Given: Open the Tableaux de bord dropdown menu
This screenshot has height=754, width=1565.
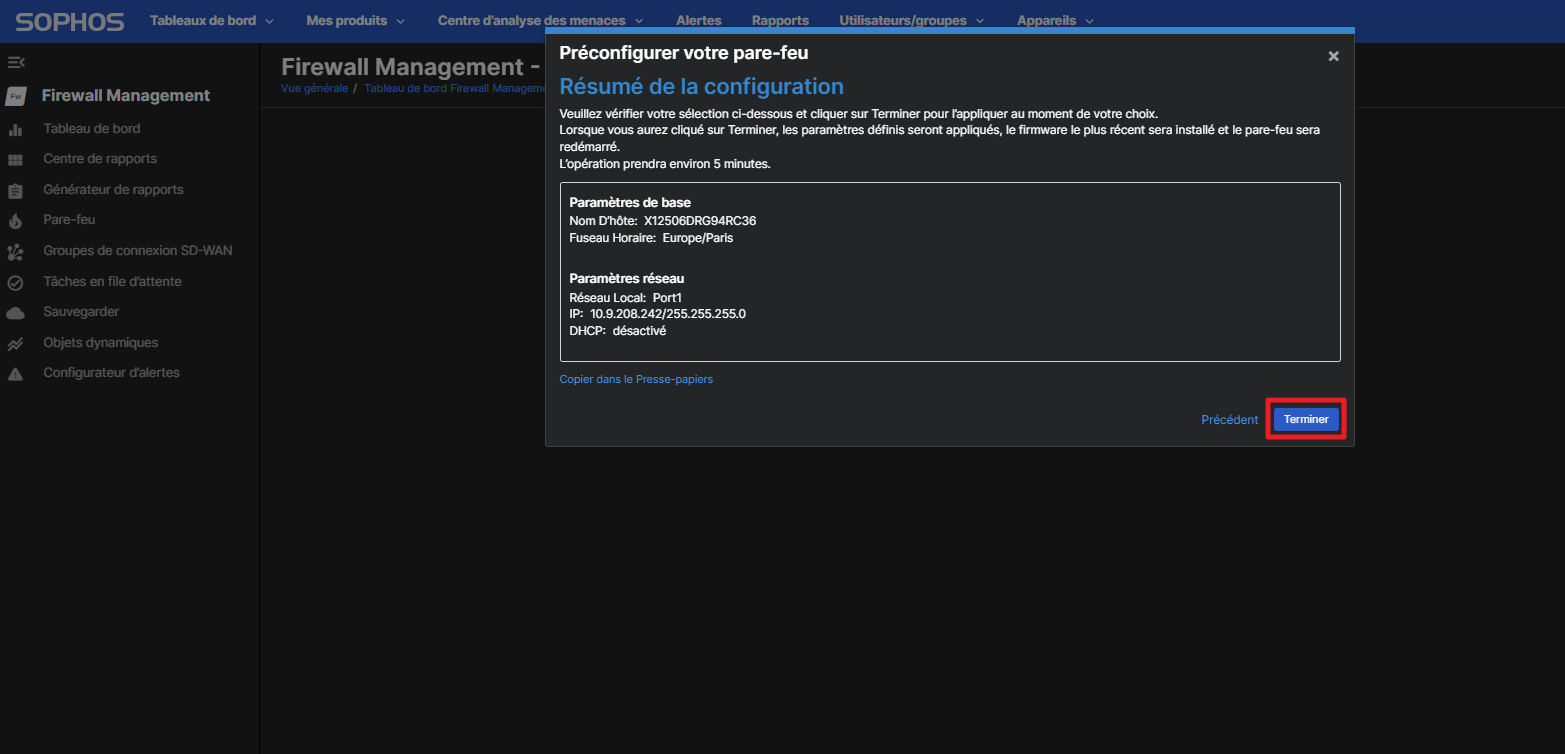Looking at the screenshot, I should (212, 20).
